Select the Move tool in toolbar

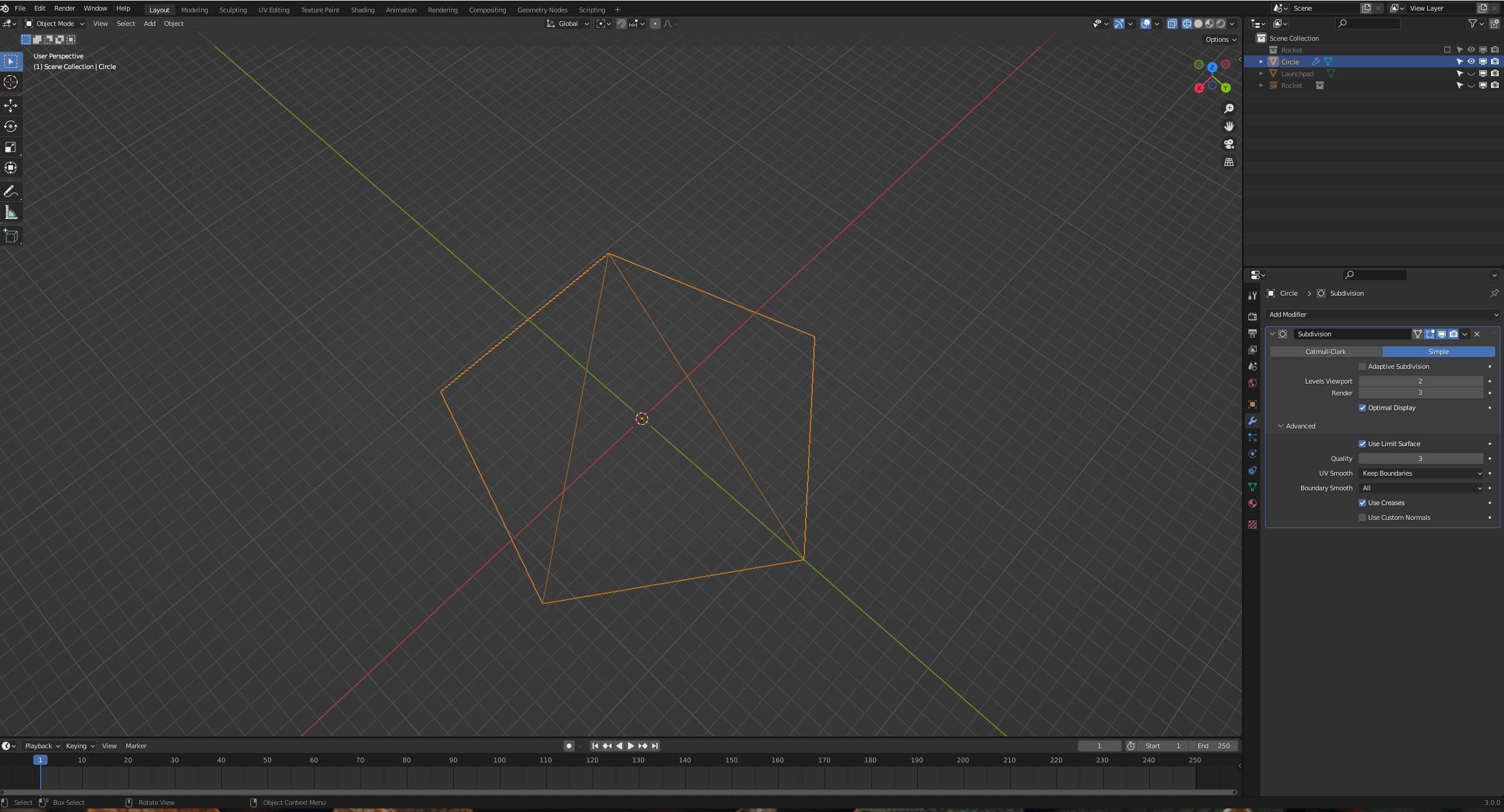pyautogui.click(x=11, y=106)
